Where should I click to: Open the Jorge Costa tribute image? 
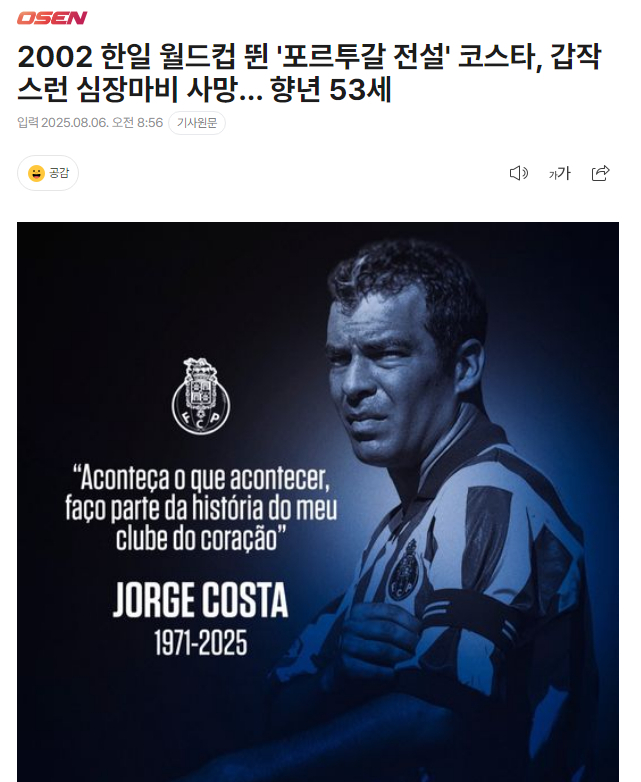point(318,502)
